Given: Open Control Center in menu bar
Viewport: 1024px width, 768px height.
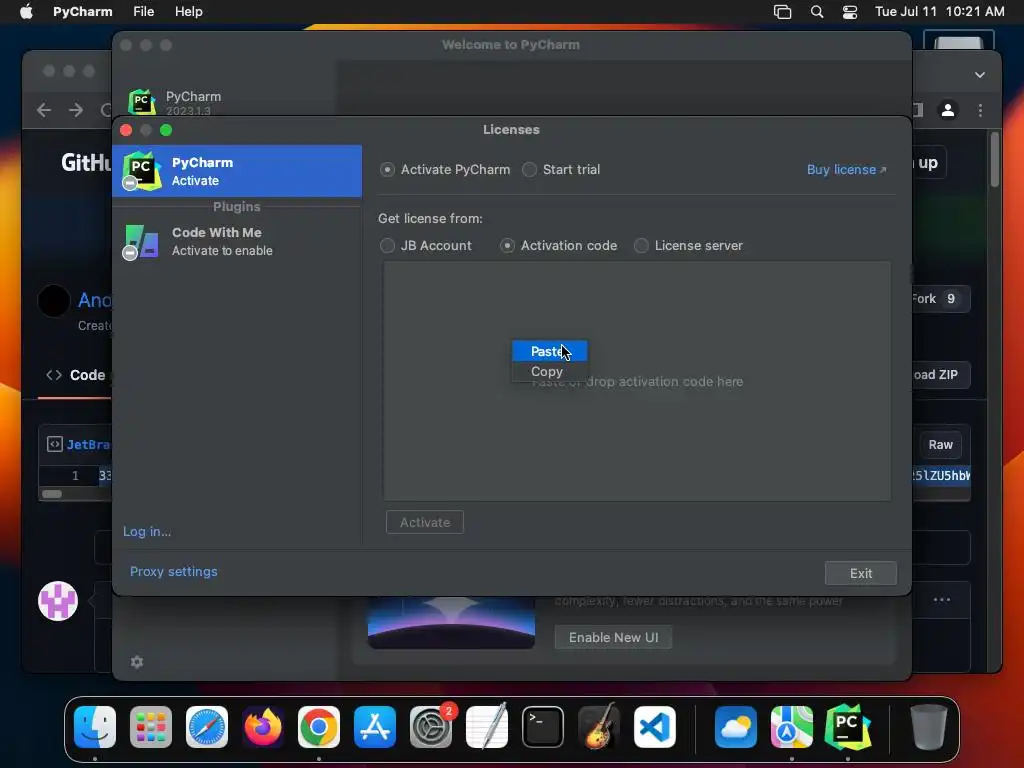Looking at the screenshot, I should 850,12.
